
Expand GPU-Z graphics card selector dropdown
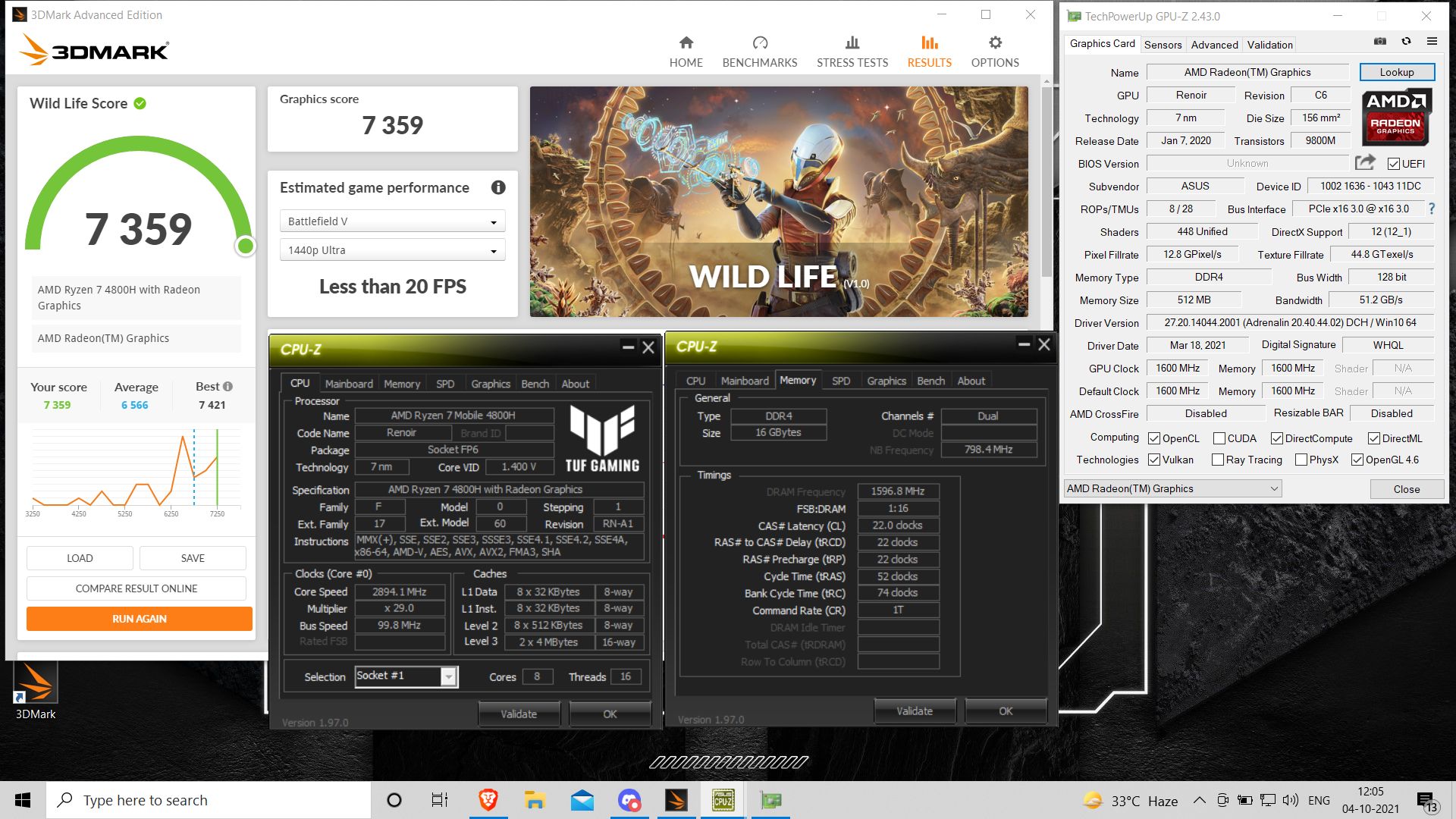(x=1173, y=489)
